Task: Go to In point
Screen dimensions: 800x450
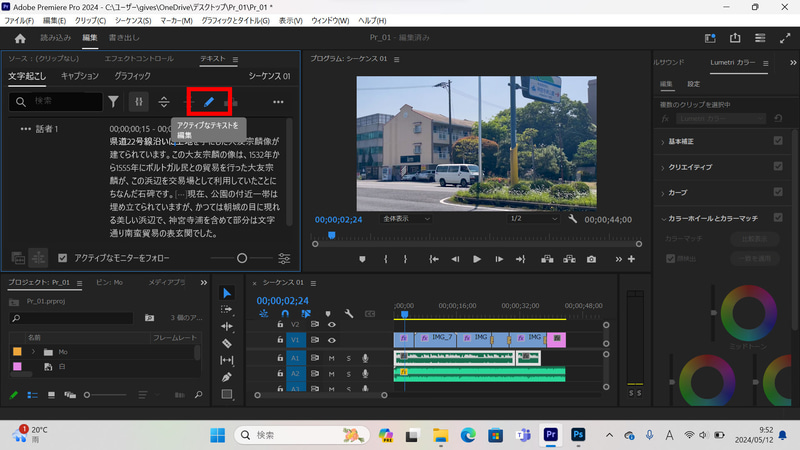Action: coord(434,259)
